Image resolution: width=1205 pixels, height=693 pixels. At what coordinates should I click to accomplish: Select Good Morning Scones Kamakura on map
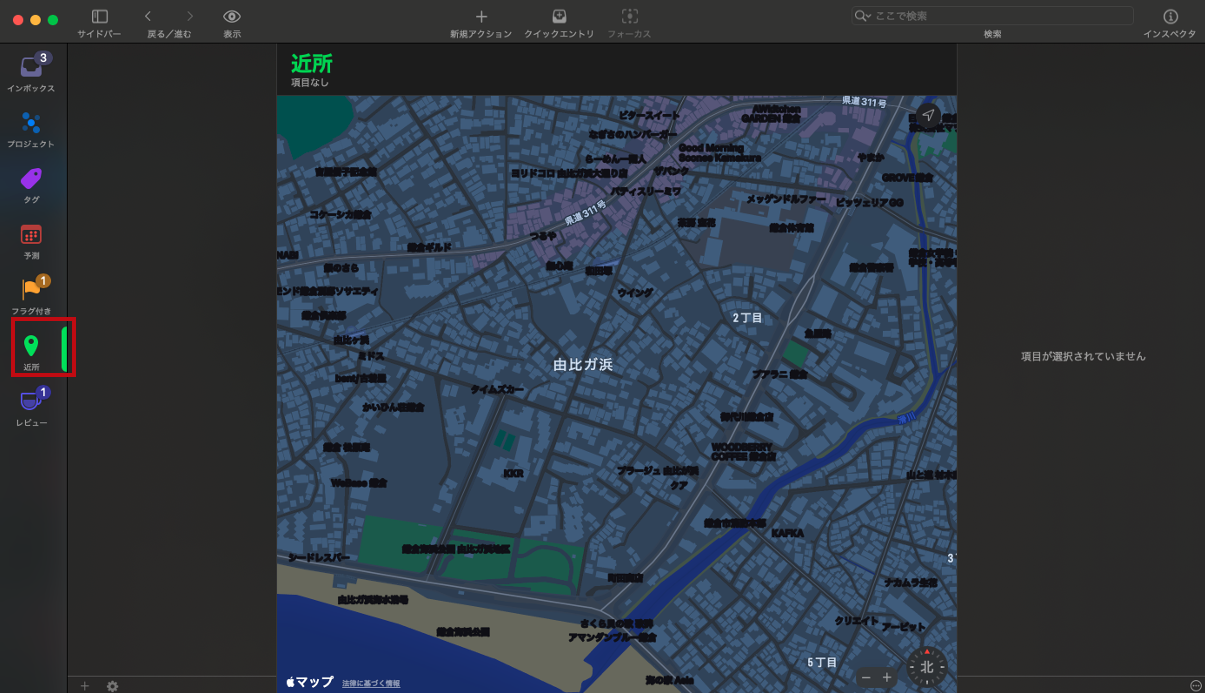[719, 152]
